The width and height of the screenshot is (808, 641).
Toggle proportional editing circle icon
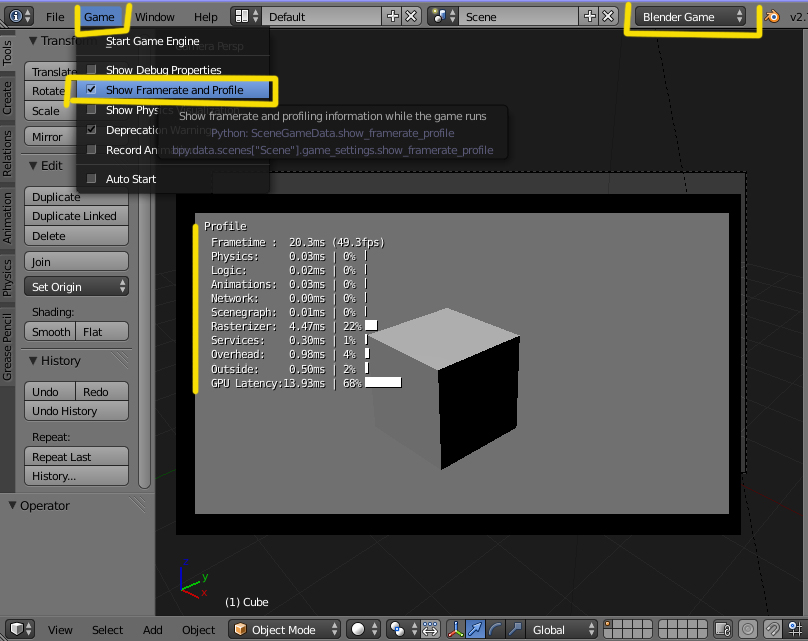tap(748, 629)
